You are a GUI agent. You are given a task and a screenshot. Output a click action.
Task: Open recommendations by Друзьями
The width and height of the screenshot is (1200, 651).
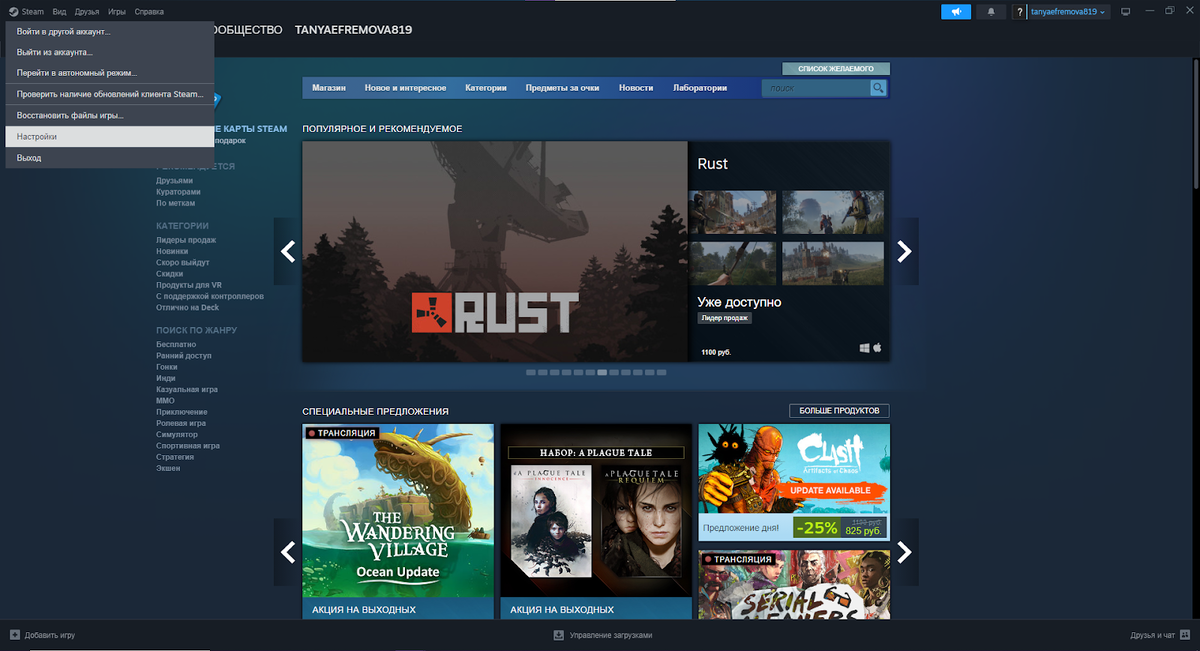pos(174,181)
